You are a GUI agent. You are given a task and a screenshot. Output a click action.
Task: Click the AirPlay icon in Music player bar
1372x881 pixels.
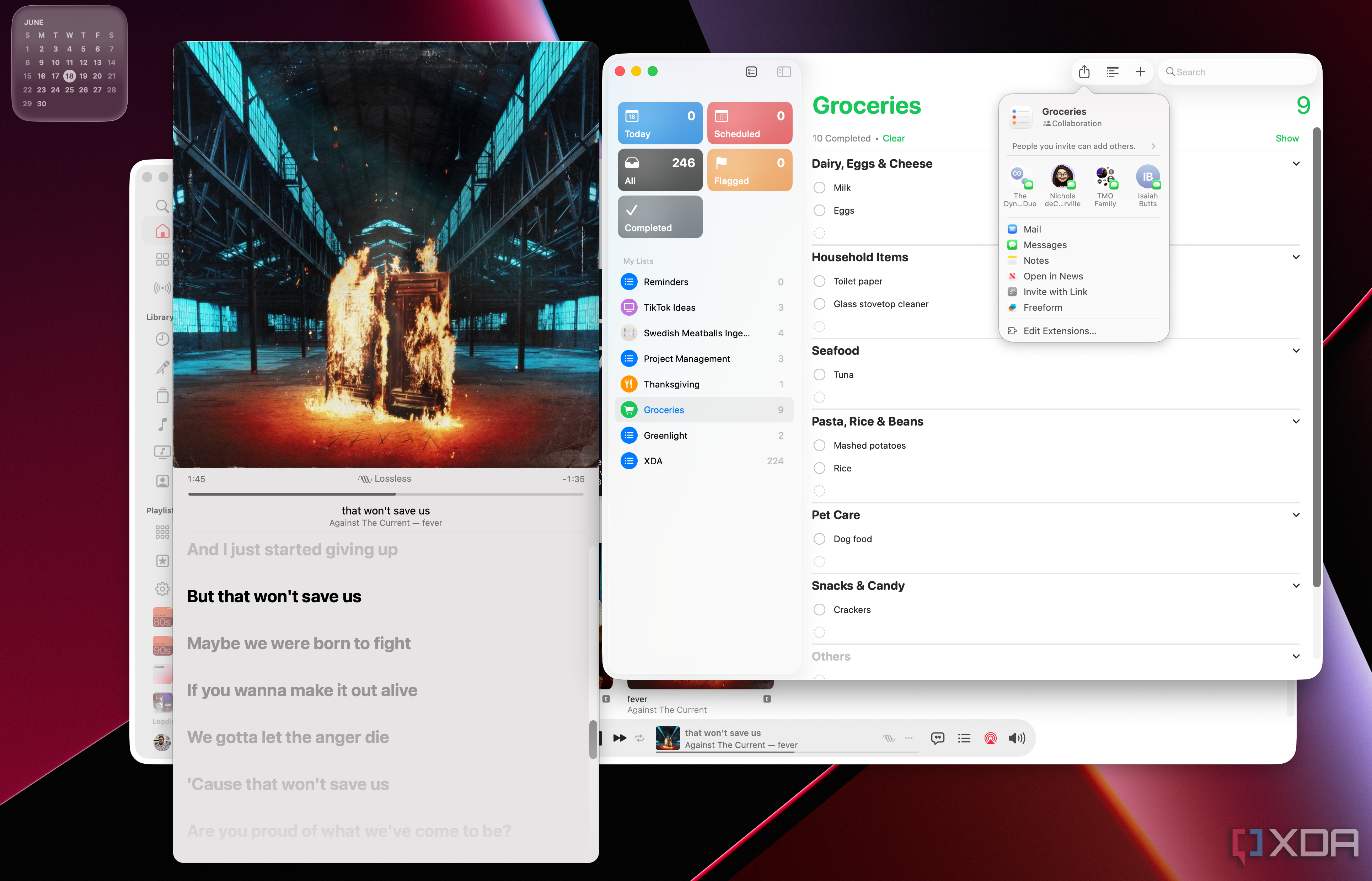991,738
